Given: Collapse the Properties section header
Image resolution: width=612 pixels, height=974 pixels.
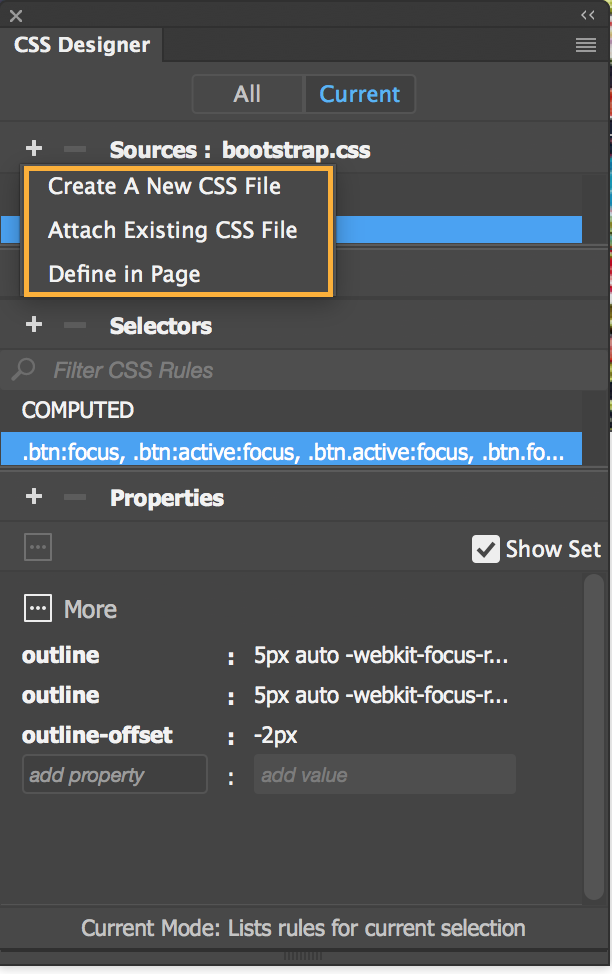Looking at the screenshot, I should pos(167,497).
